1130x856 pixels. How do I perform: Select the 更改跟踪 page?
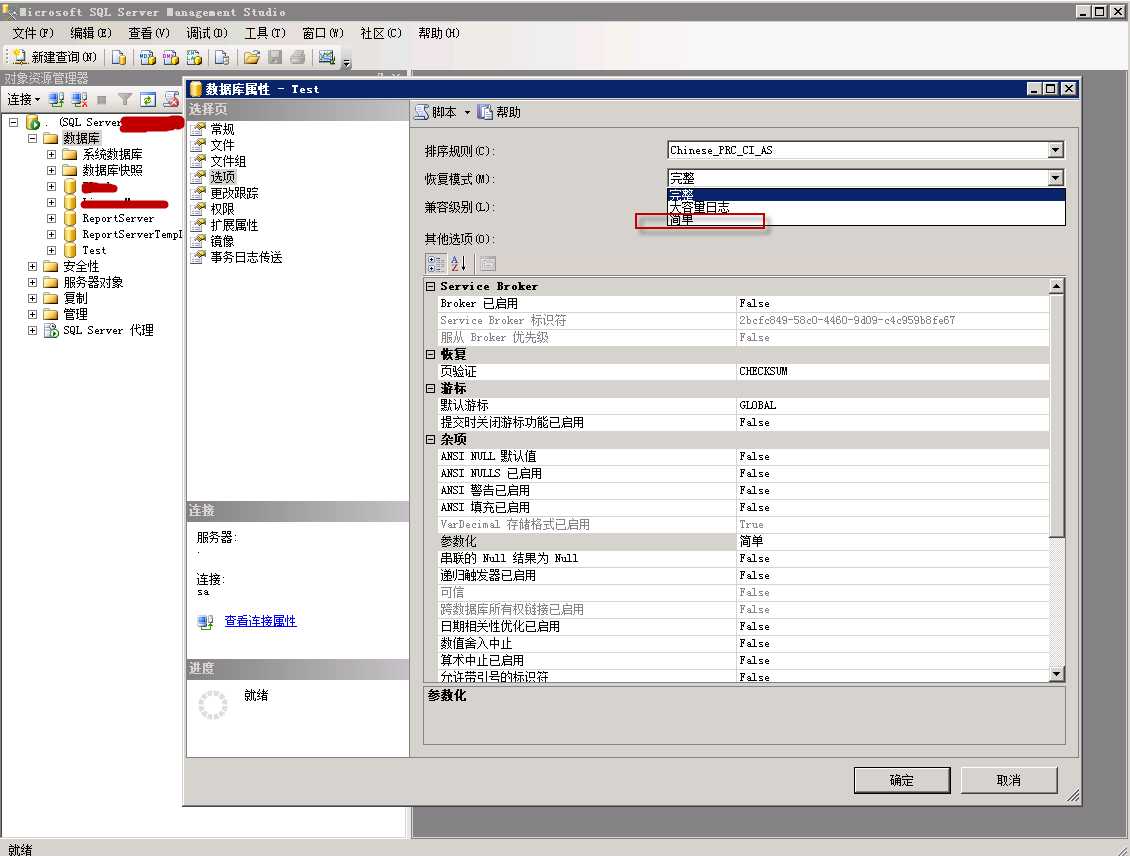point(233,193)
